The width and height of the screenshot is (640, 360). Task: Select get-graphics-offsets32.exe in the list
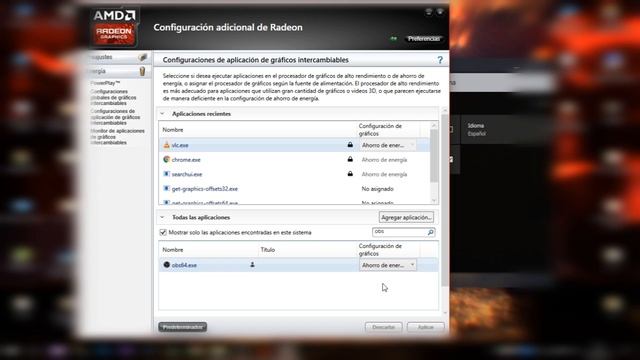204,189
